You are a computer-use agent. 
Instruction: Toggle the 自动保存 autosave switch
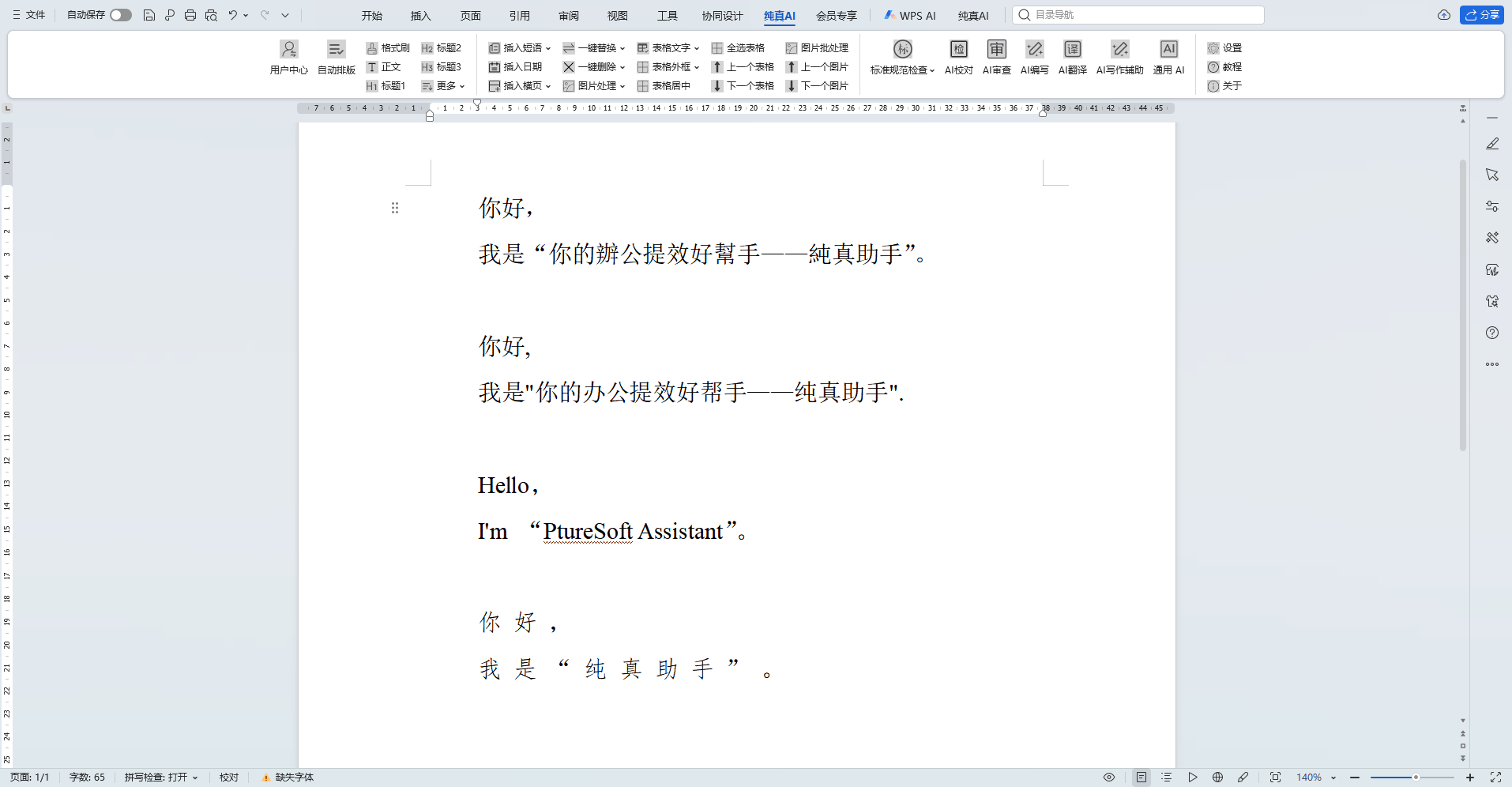point(121,15)
